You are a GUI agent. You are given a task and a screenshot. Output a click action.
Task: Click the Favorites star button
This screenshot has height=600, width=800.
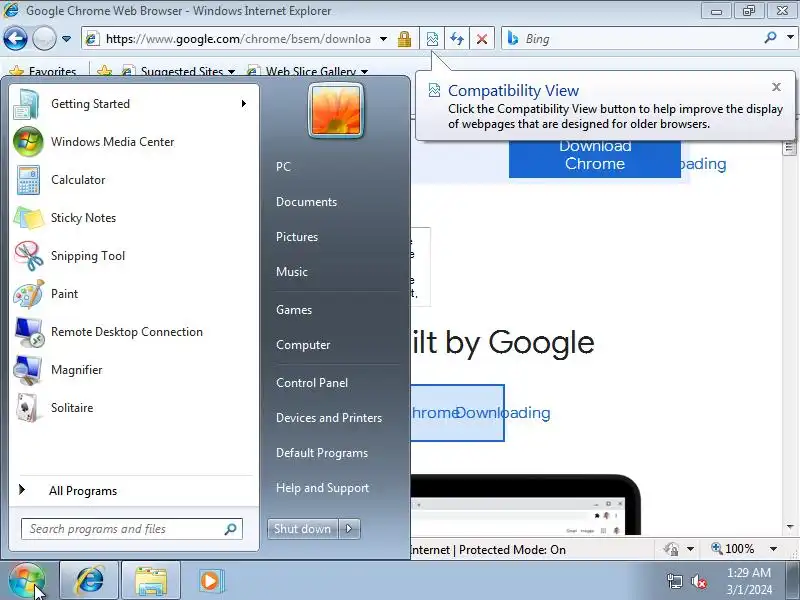(x=43, y=71)
